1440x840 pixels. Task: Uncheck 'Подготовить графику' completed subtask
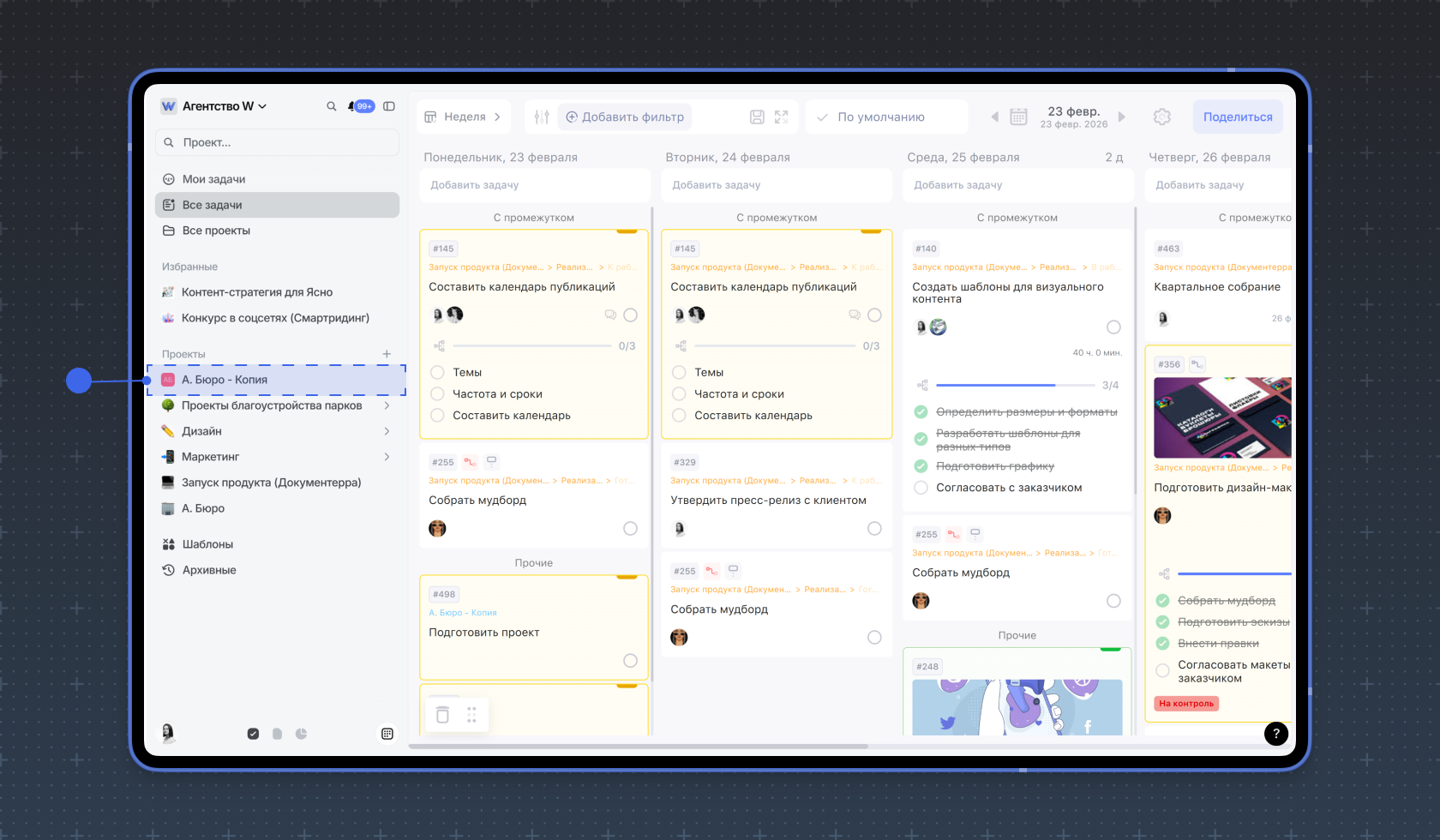click(921, 466)
